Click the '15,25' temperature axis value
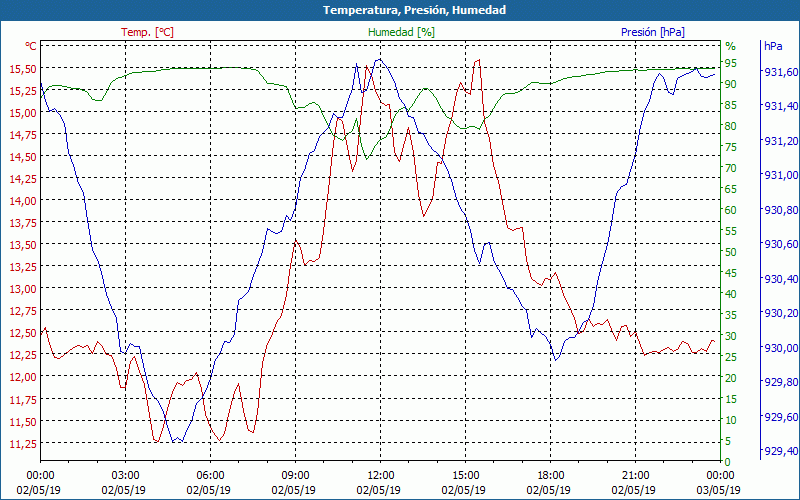800x500 pixels. 22,90
